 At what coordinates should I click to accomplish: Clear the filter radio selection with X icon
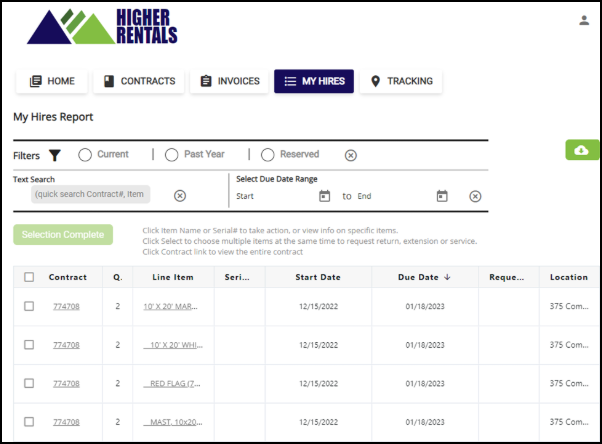point(351,155)
